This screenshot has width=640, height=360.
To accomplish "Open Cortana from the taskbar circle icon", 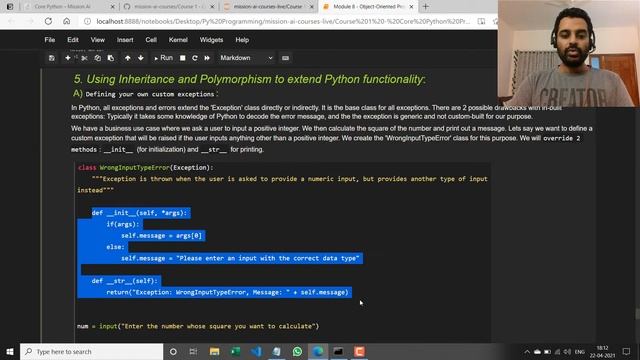I will [173, 351].
